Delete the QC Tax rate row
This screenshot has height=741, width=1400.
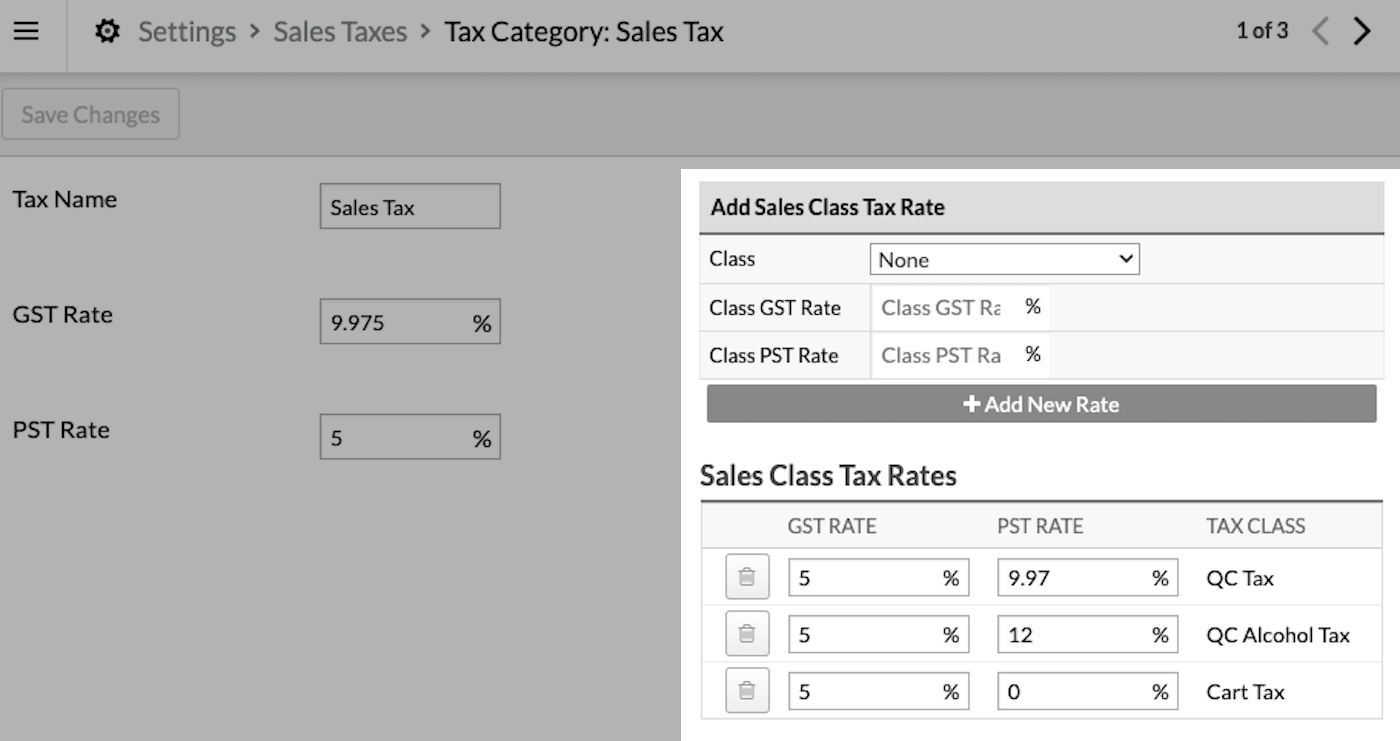click(747, 577)
